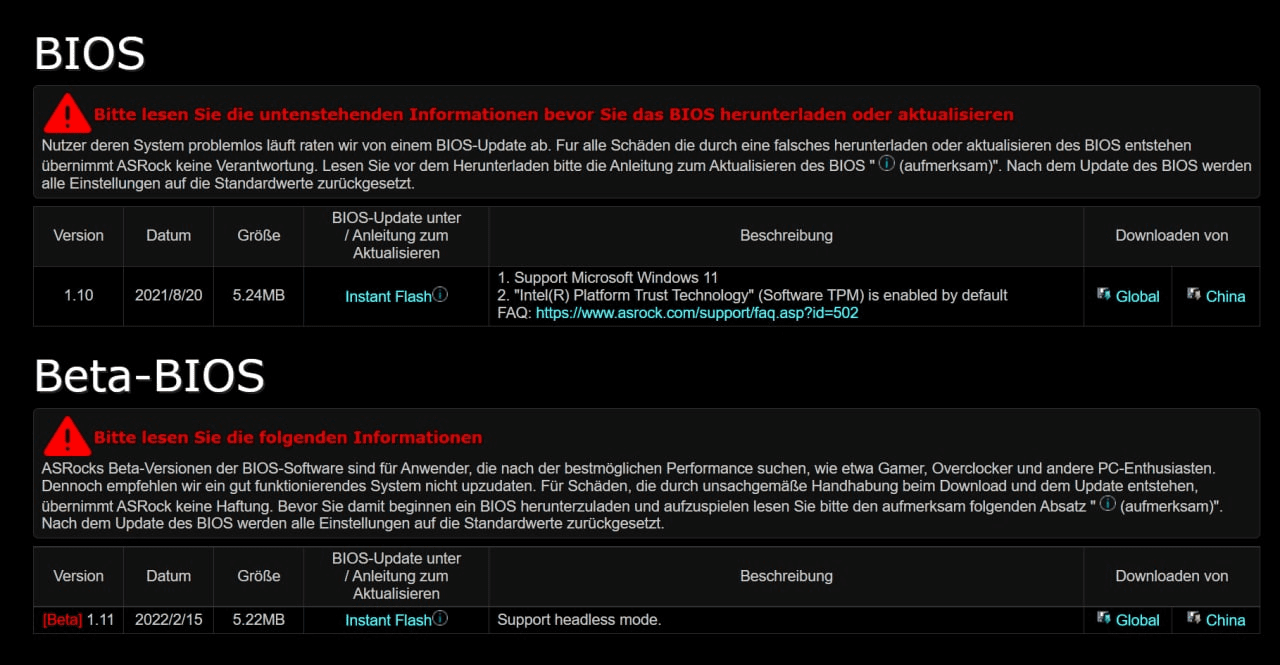The image size is (1280, 665).
Task: Click the info icon beside Instant Flash for Beta 1.11
Action: pos(440,619)
